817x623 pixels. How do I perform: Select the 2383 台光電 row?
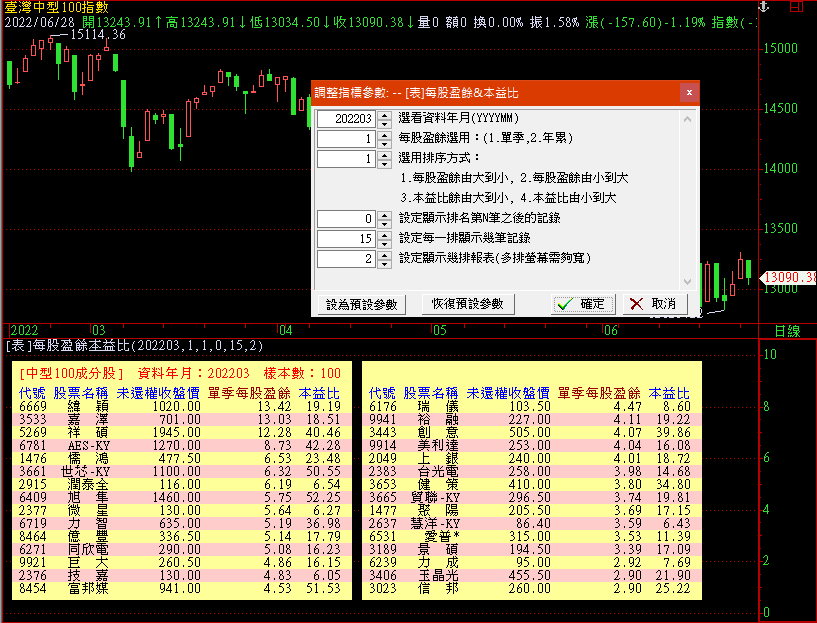531,471
